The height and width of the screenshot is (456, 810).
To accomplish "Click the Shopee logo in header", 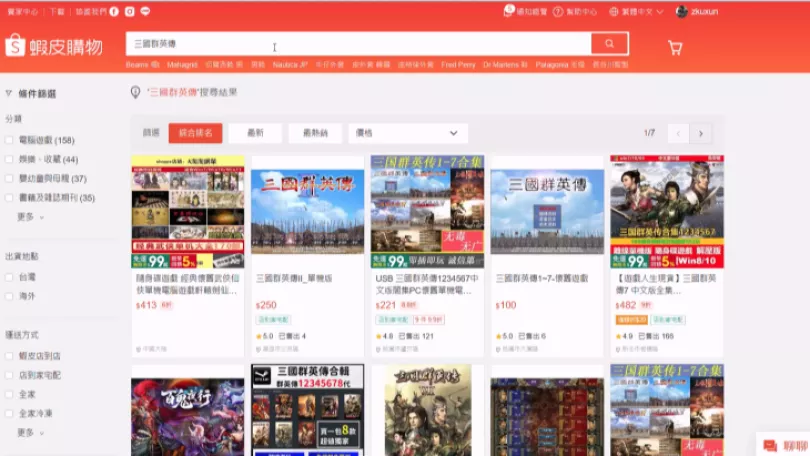I will 54,46.
